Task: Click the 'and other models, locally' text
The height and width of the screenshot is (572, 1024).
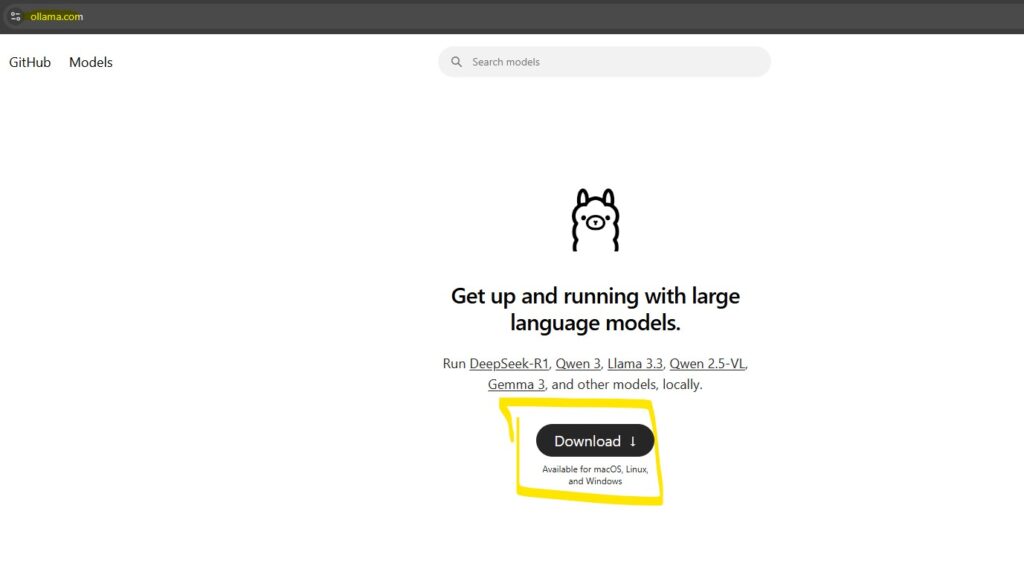Action: (x=627, y=385)
